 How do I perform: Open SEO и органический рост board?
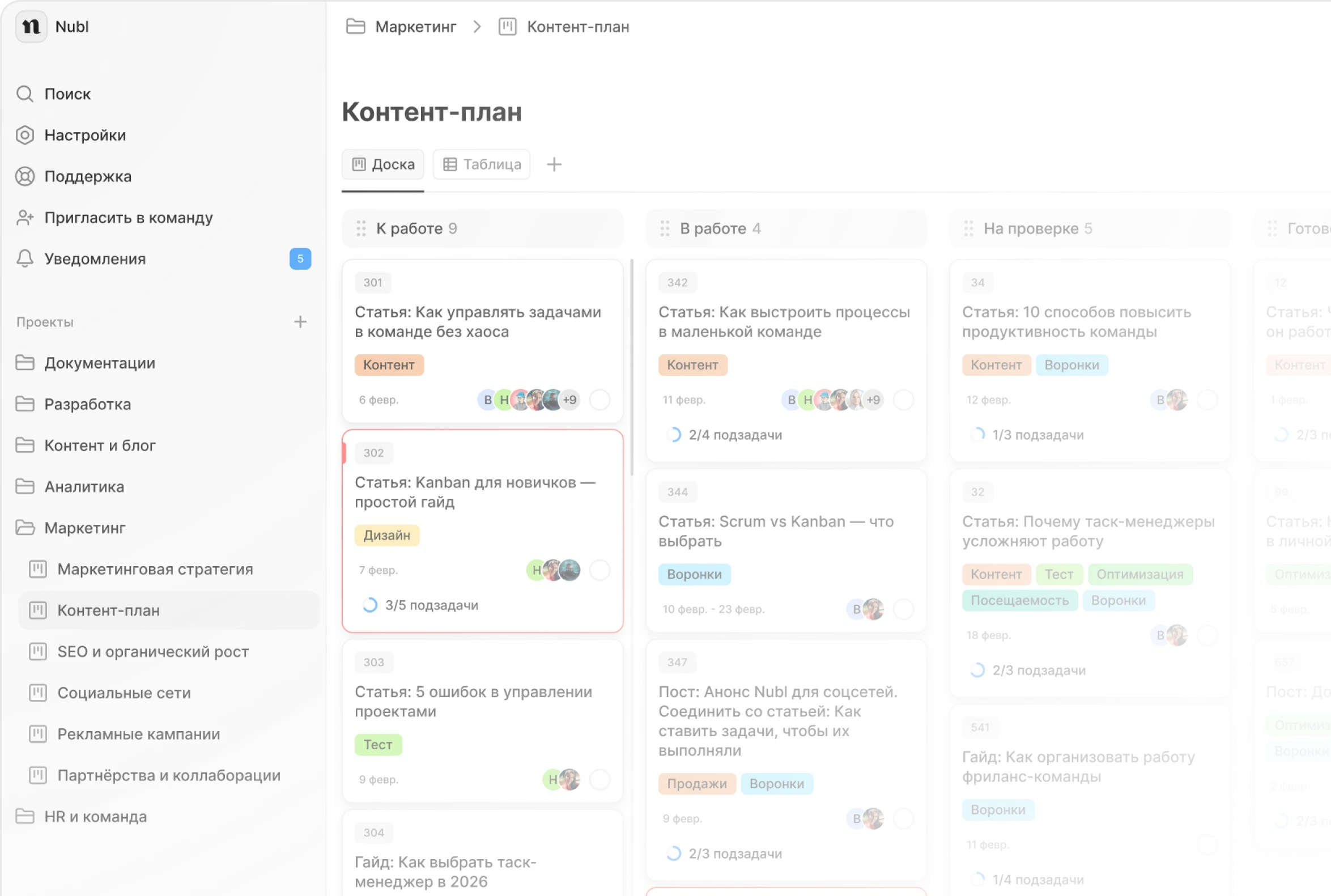(x=168, y=651)
